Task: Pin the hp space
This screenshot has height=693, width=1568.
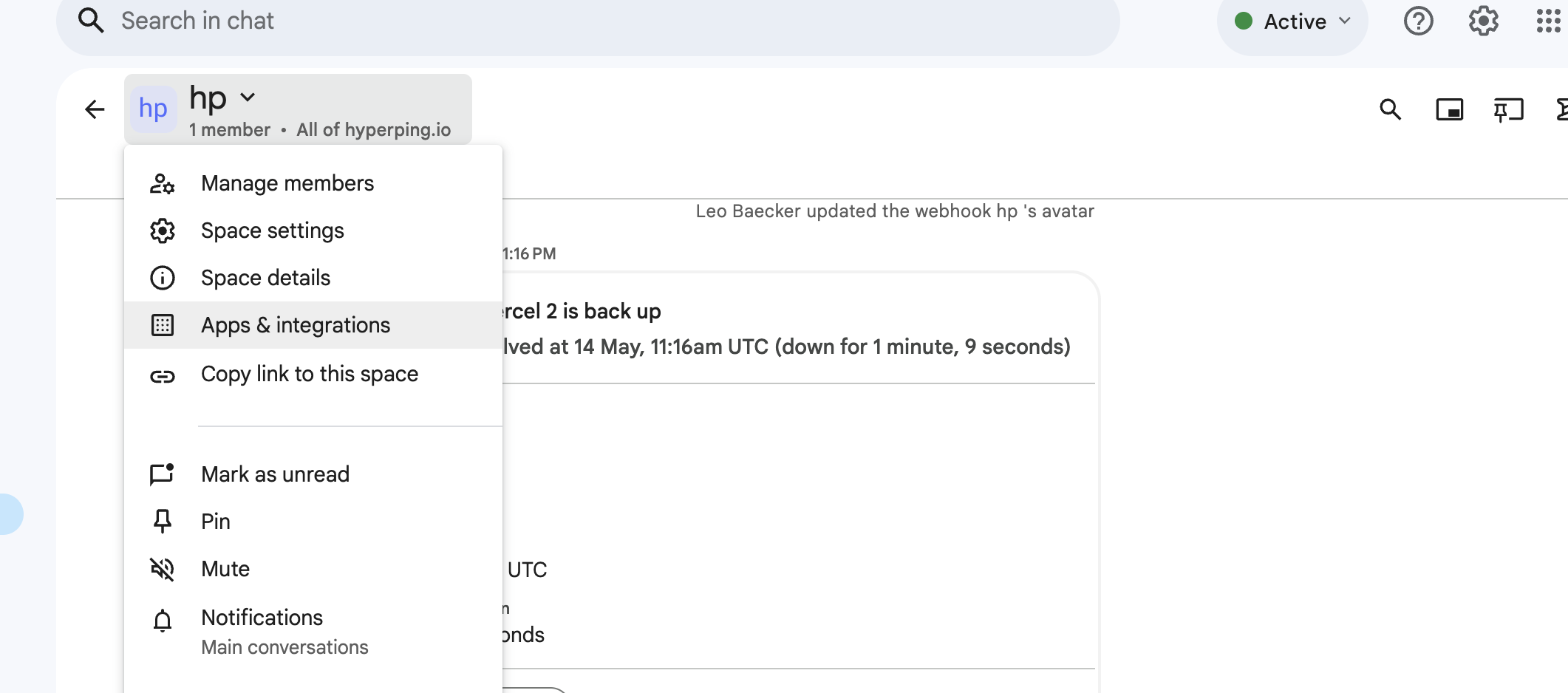Action: (x=313, y=522)
